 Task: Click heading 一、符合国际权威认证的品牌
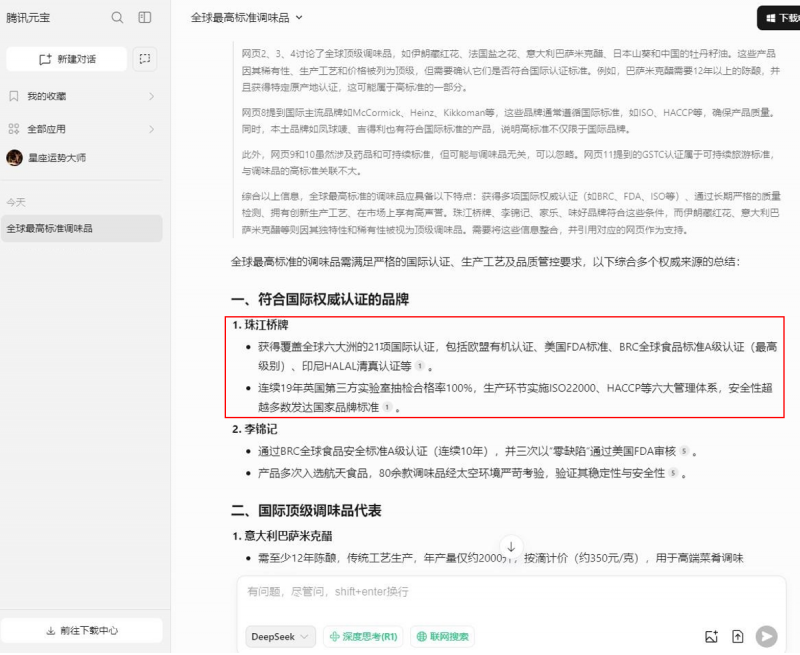320,299
